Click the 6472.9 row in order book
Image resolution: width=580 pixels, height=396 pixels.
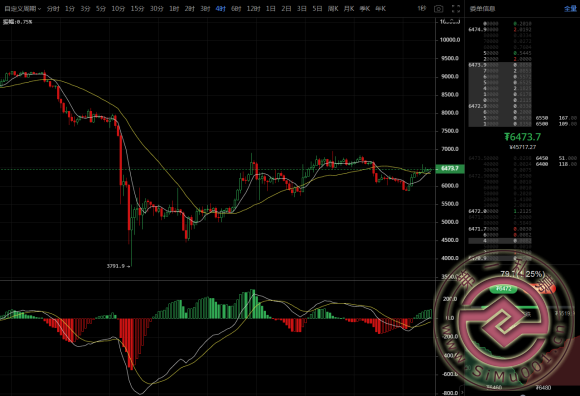click(x=500, y=106)
